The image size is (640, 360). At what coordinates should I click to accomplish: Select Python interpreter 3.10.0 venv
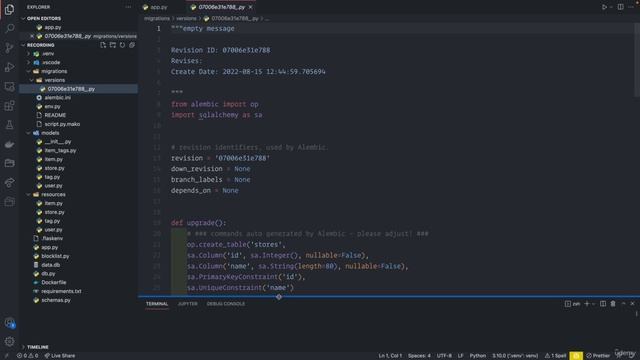[x=515, y=356]
